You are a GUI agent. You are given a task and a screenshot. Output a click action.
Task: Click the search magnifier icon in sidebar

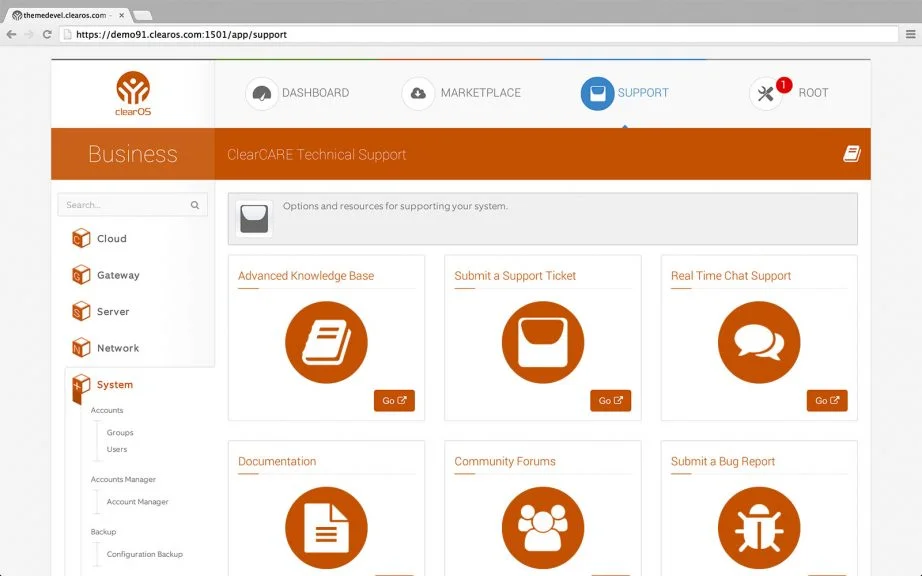pos(195,205)
